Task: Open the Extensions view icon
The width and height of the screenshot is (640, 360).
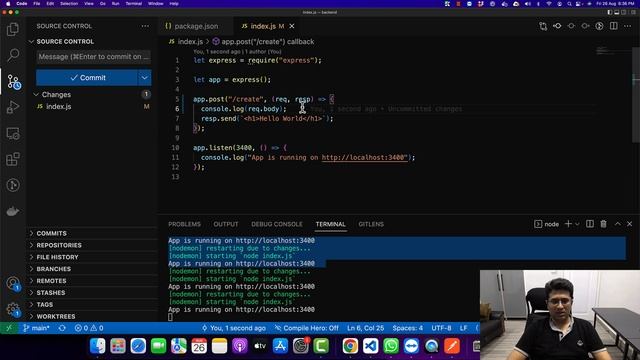Action: pos(13,159)
